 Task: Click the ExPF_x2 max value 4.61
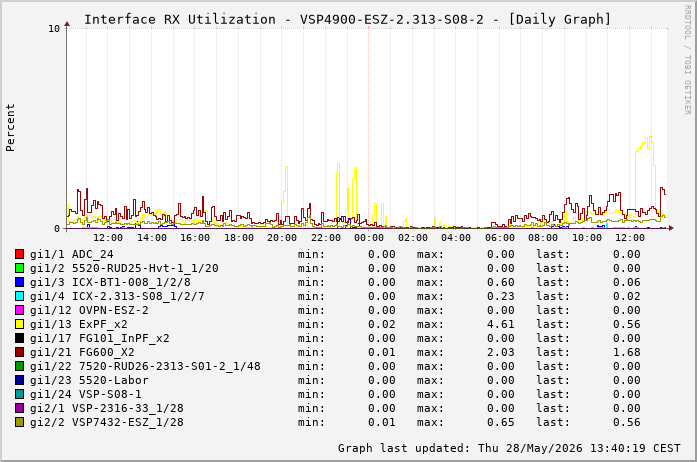[x=501, y=324]
